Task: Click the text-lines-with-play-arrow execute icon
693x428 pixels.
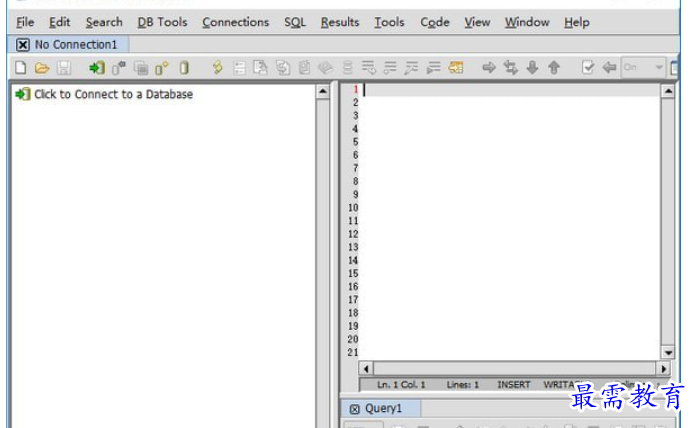Action: [x=434, y=68]
